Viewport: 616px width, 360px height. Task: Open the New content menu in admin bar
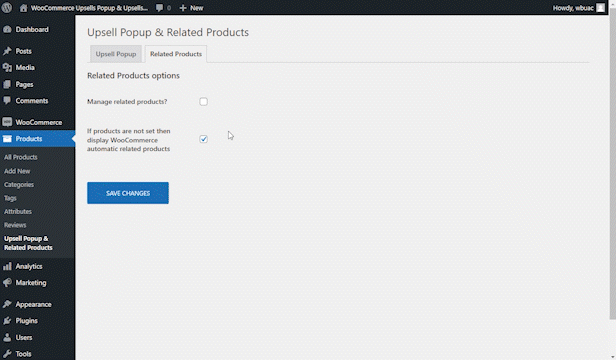(191, 8)
